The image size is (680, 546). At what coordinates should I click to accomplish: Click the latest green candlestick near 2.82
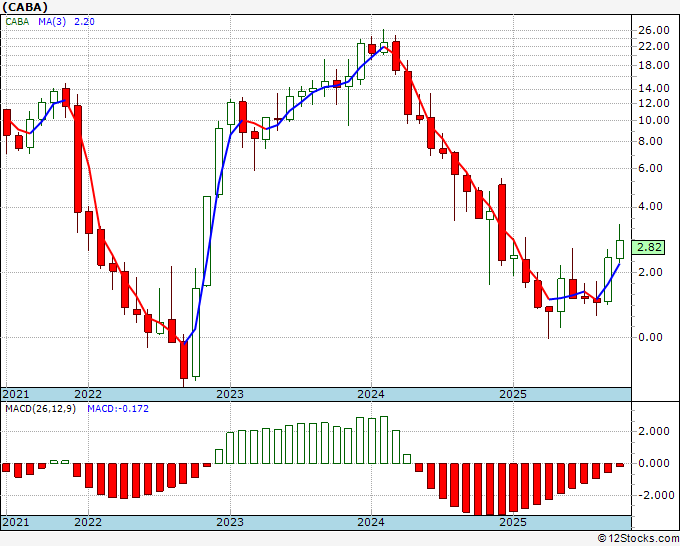620,249
